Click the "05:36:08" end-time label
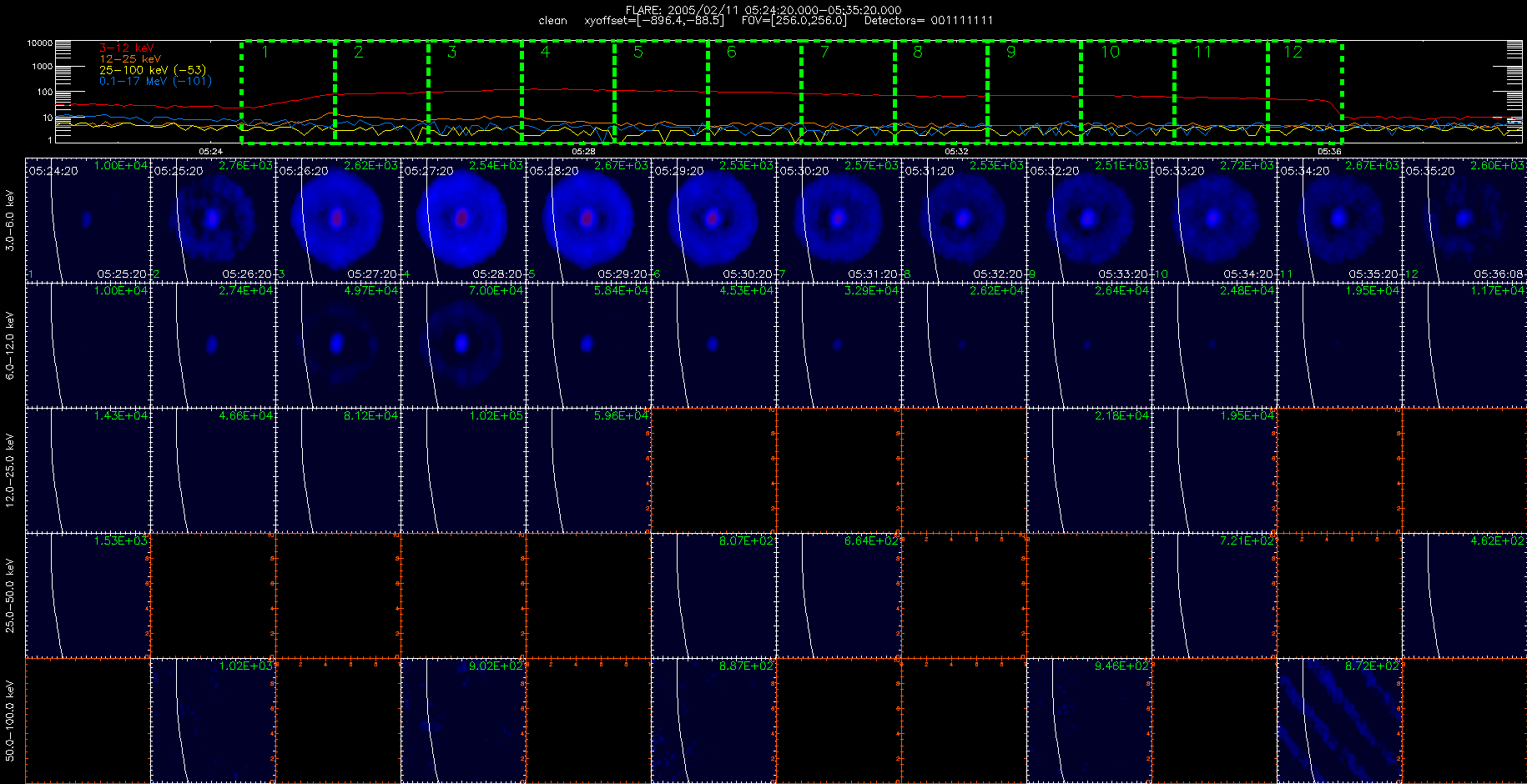The width and height of the screenshot is (1527, 784). click(x=1499, y=274)
